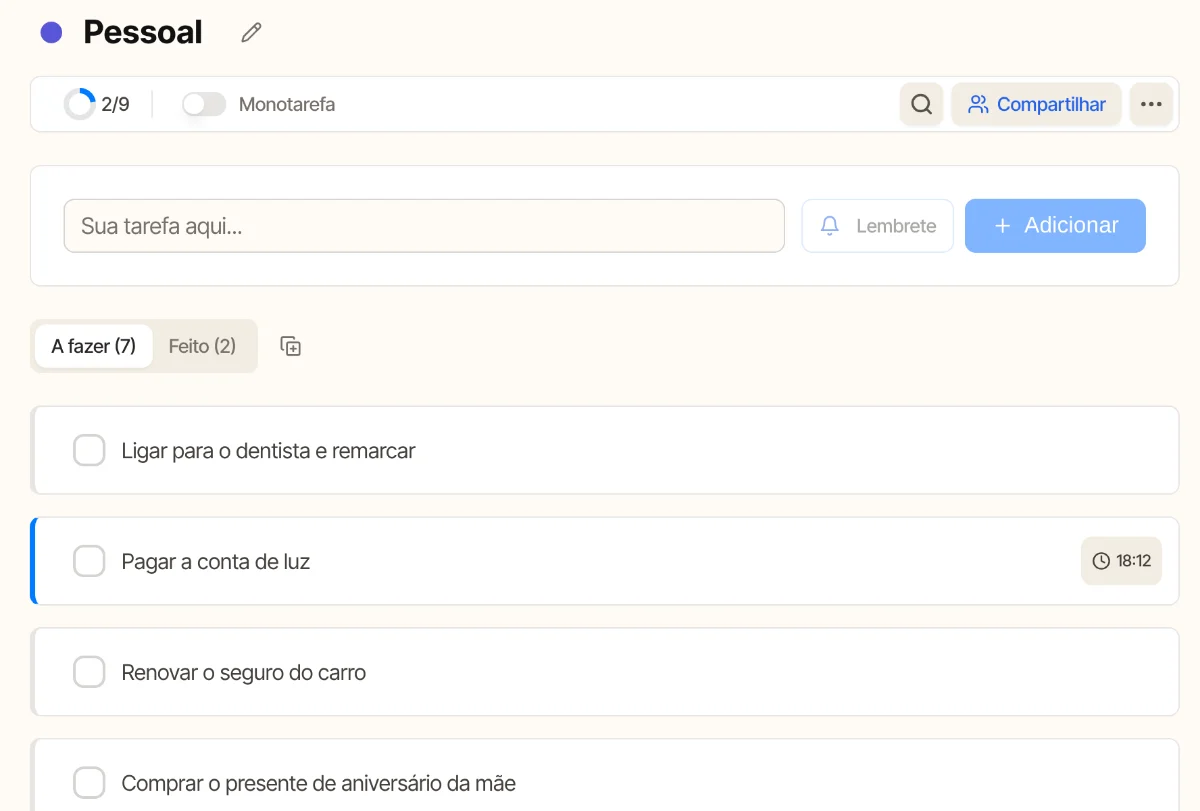Click the purple list color dot
This screenshot has width=1200, height=811.
[51, 33]
